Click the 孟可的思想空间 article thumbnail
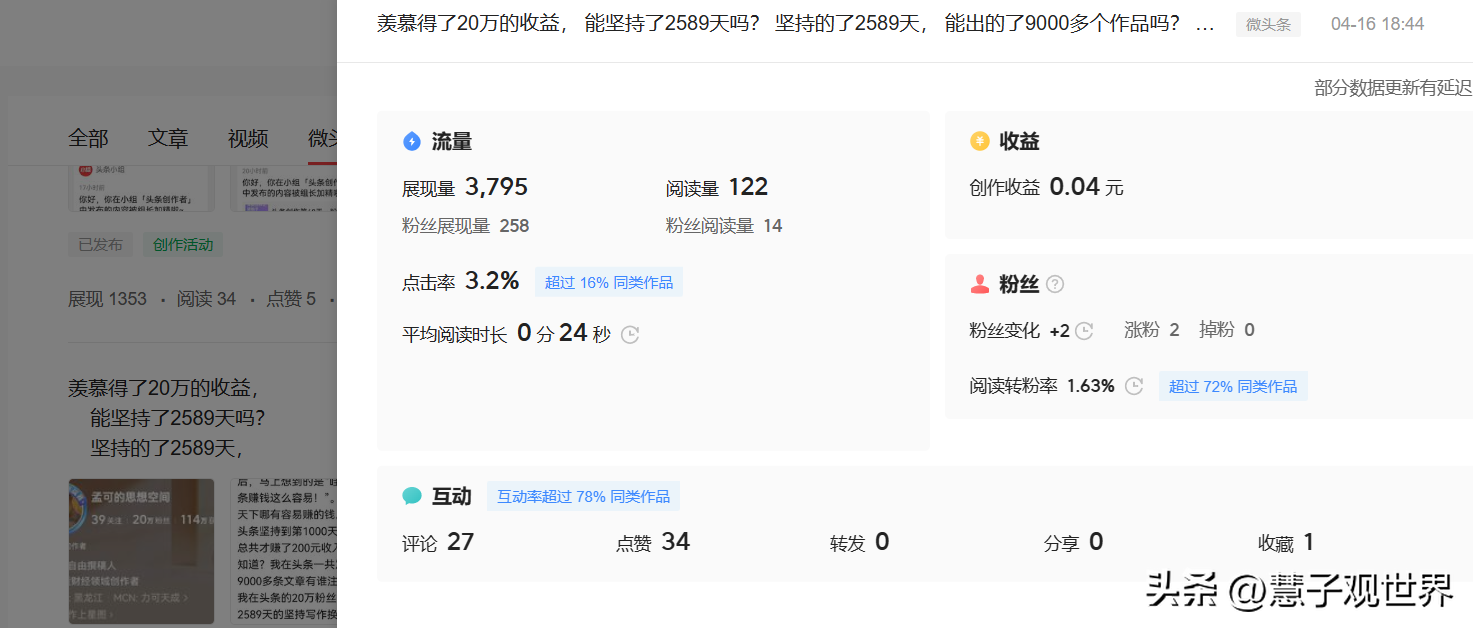 pyautogui.click(x=141, y=550)
